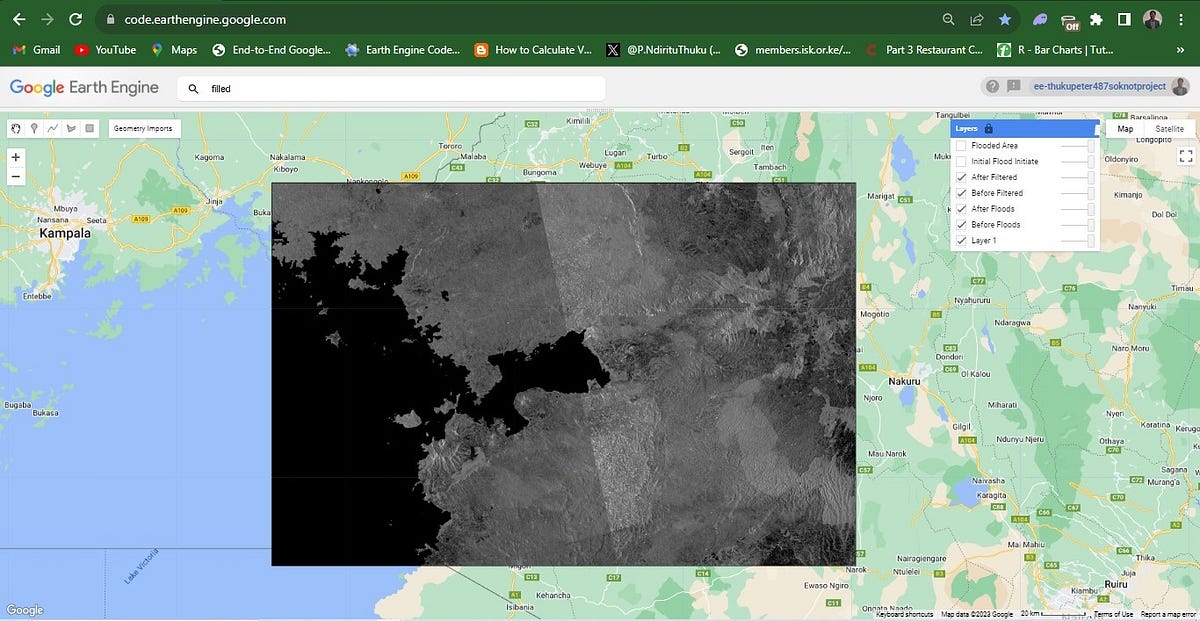Image resolution: width=1200 pixels, height=621 pixels.
Task: Open Chrome's three-dot menu
Action: (x=1182, y=19)
